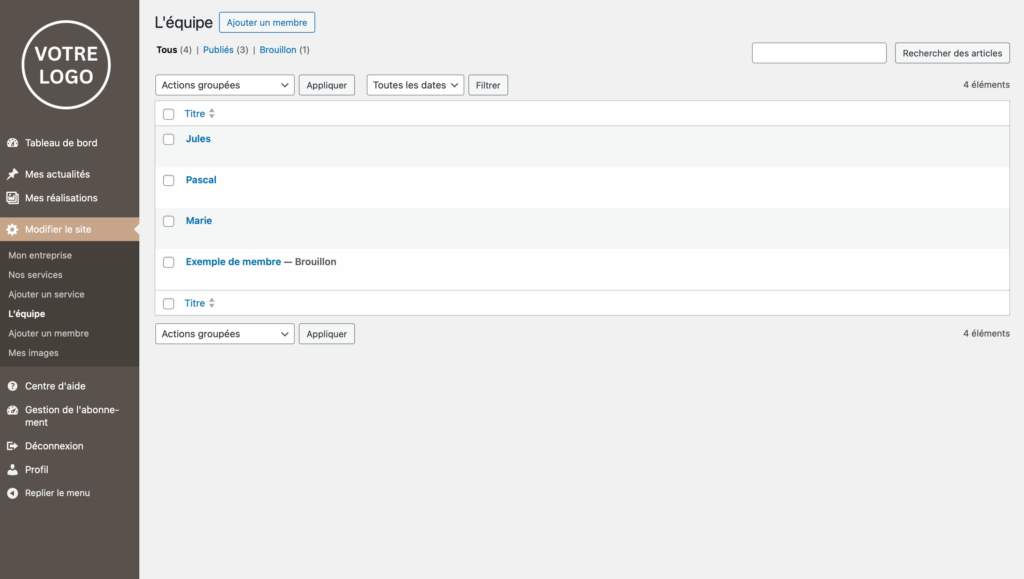The image size is (1024, 579).
Task: Click the Mes réalisations portfolio icon
Action: 13,198
